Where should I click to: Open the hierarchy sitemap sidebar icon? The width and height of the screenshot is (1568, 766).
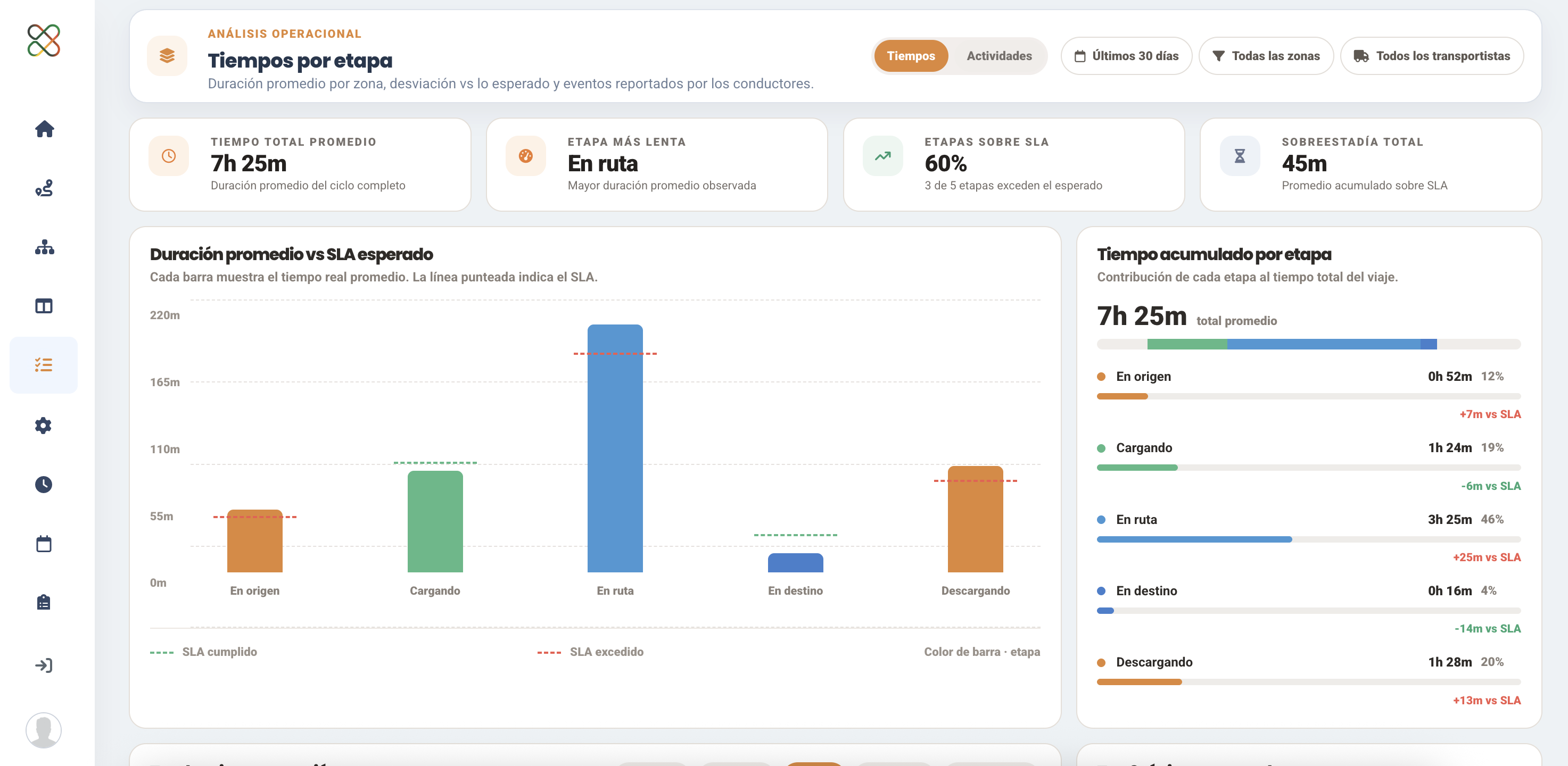coord(44,247)
